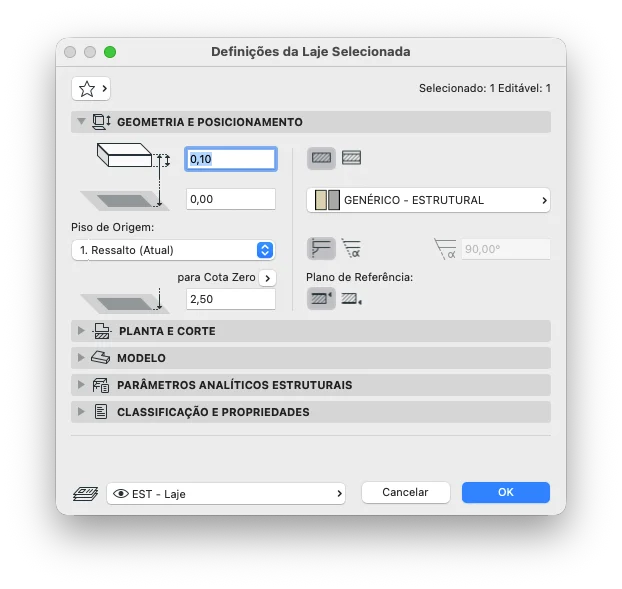This screenshot has width=622, height=589.
Task: Expand Classificação e Propriedades section
Action: click(x=81, y=412)
